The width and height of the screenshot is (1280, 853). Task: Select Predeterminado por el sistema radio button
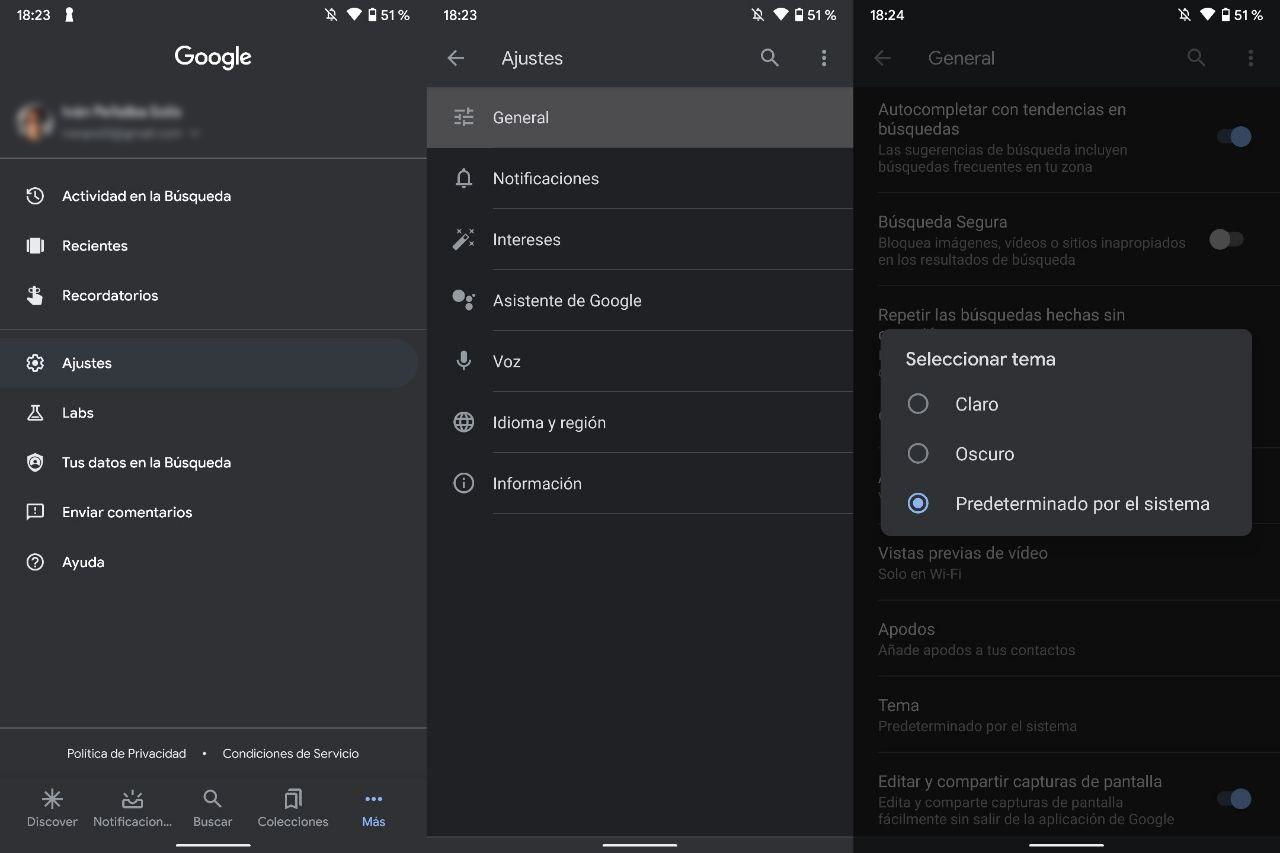tap(918, 504)
